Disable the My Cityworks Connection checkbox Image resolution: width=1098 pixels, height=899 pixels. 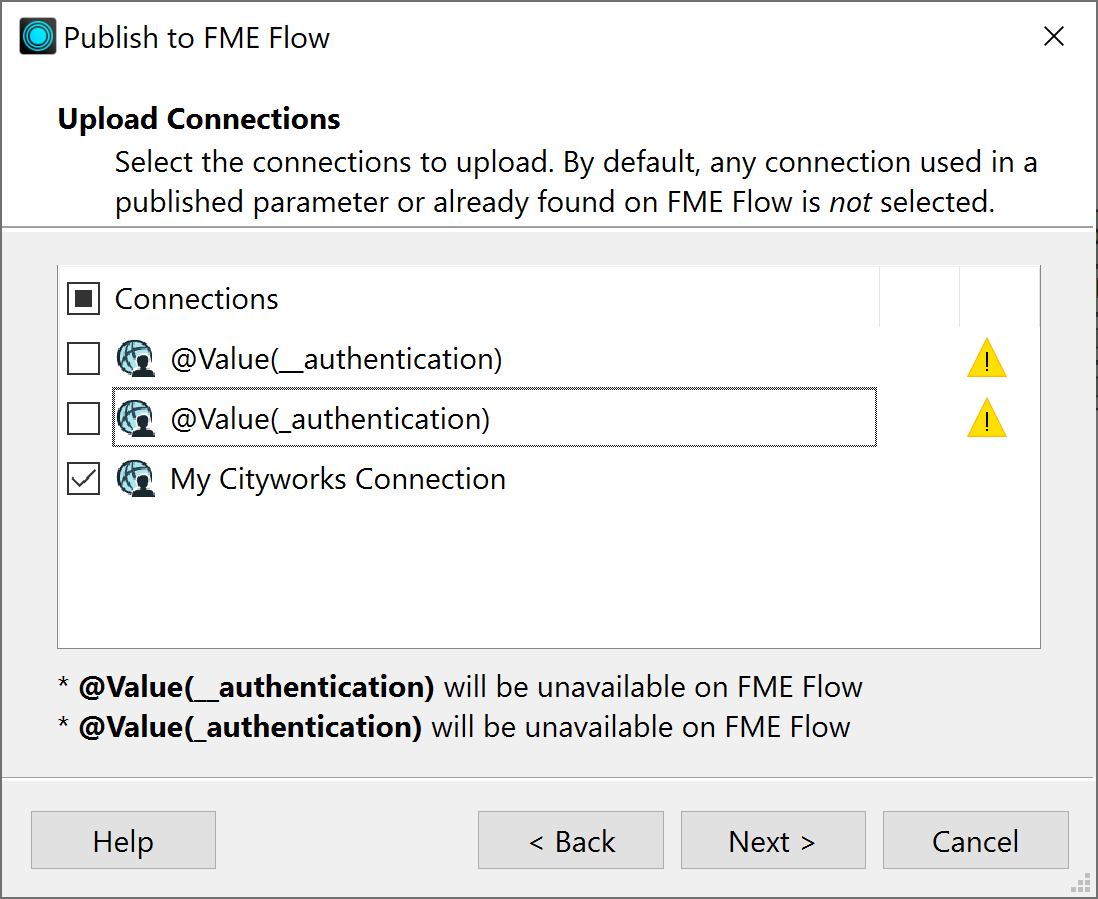click(x=83, y=478)
